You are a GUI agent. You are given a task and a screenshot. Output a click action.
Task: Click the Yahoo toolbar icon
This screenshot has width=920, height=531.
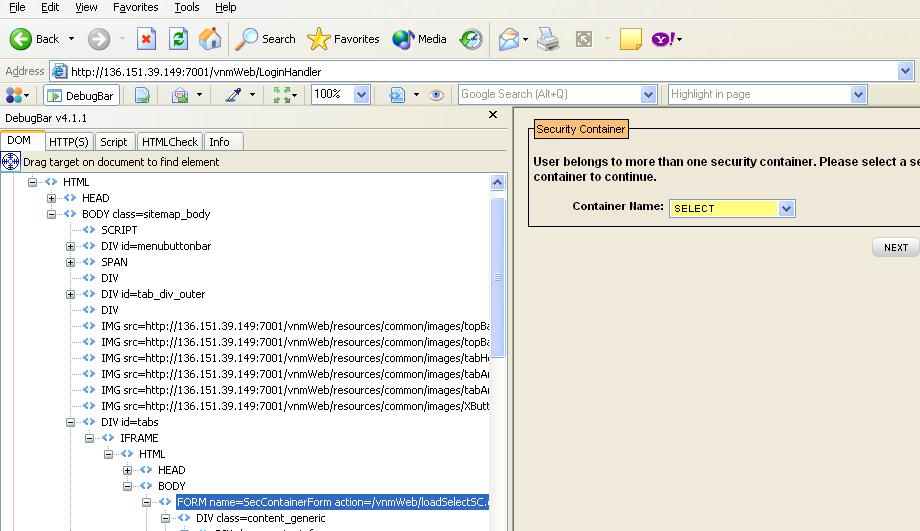(662, 39)
